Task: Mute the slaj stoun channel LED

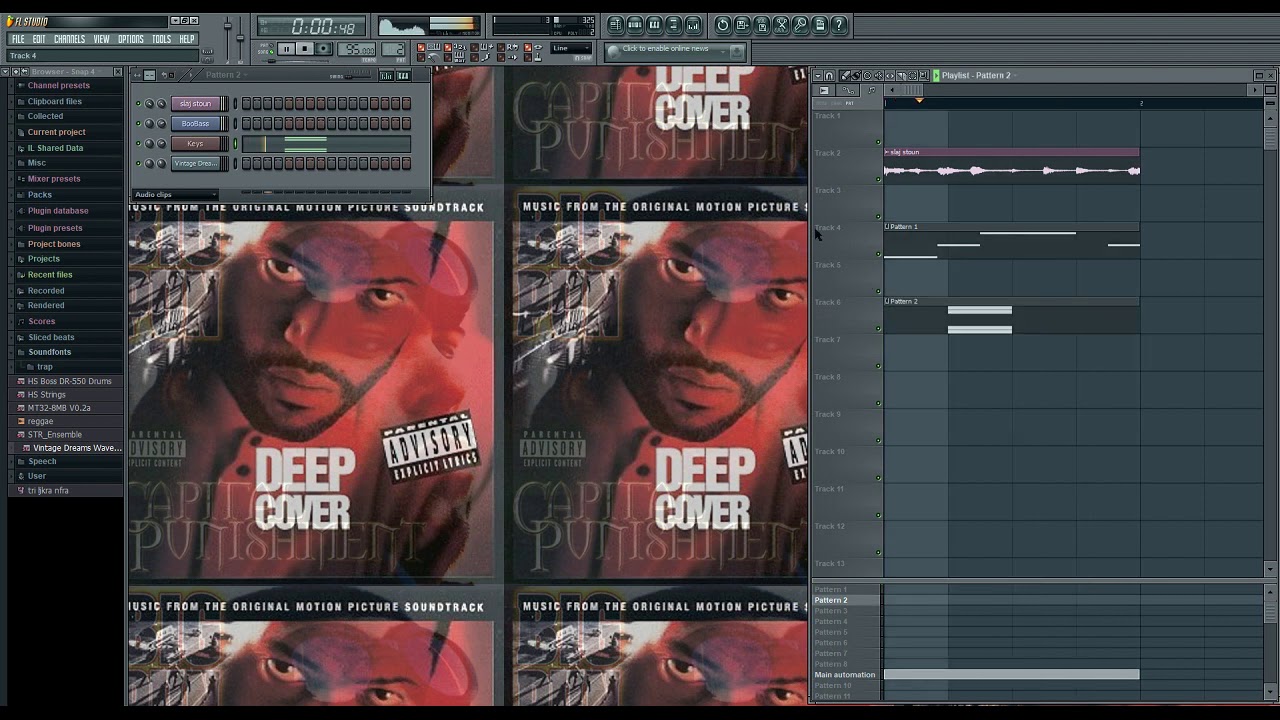Action: click(x=138, y=103)
